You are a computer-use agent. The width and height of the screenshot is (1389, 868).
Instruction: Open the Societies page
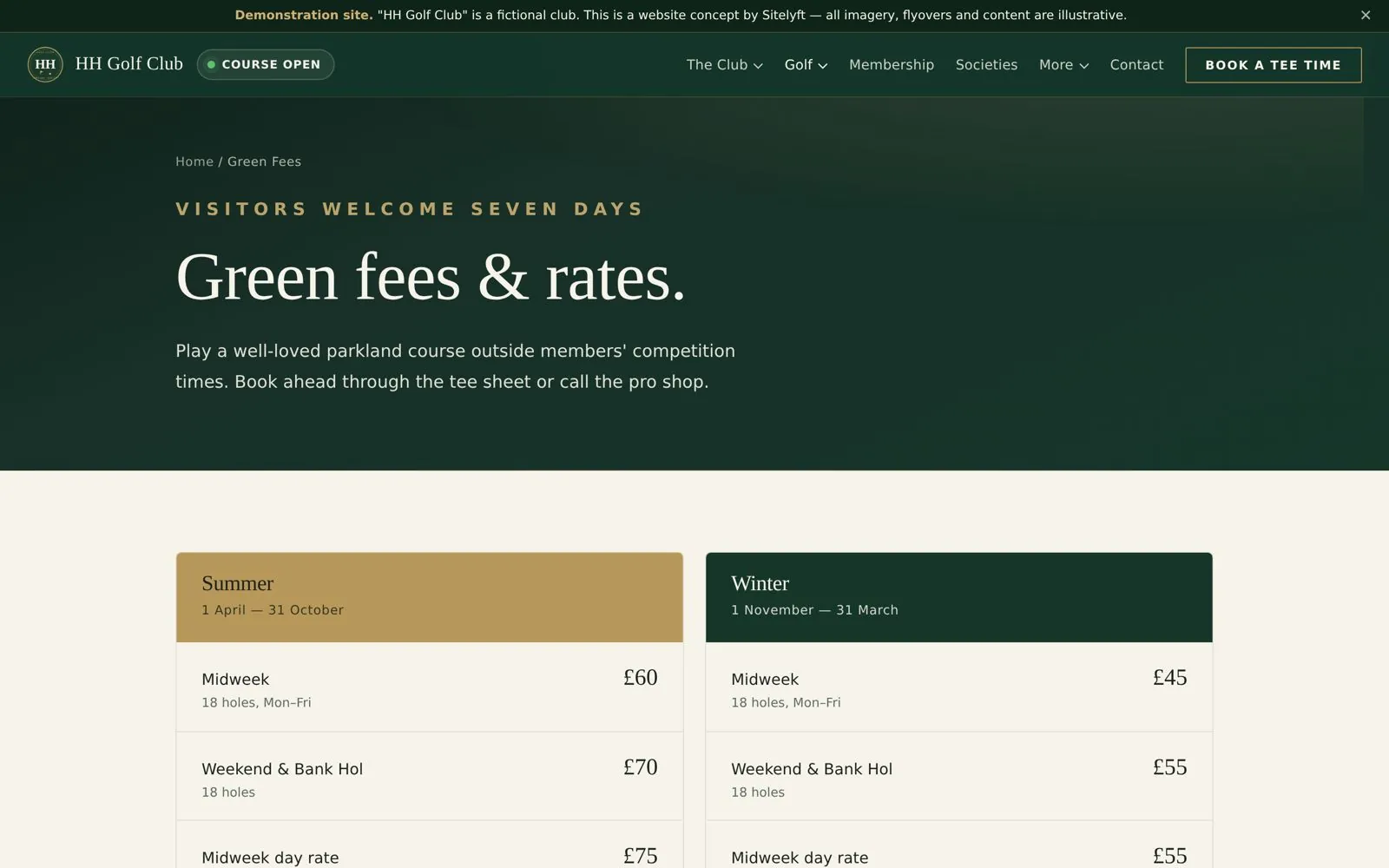986,65
